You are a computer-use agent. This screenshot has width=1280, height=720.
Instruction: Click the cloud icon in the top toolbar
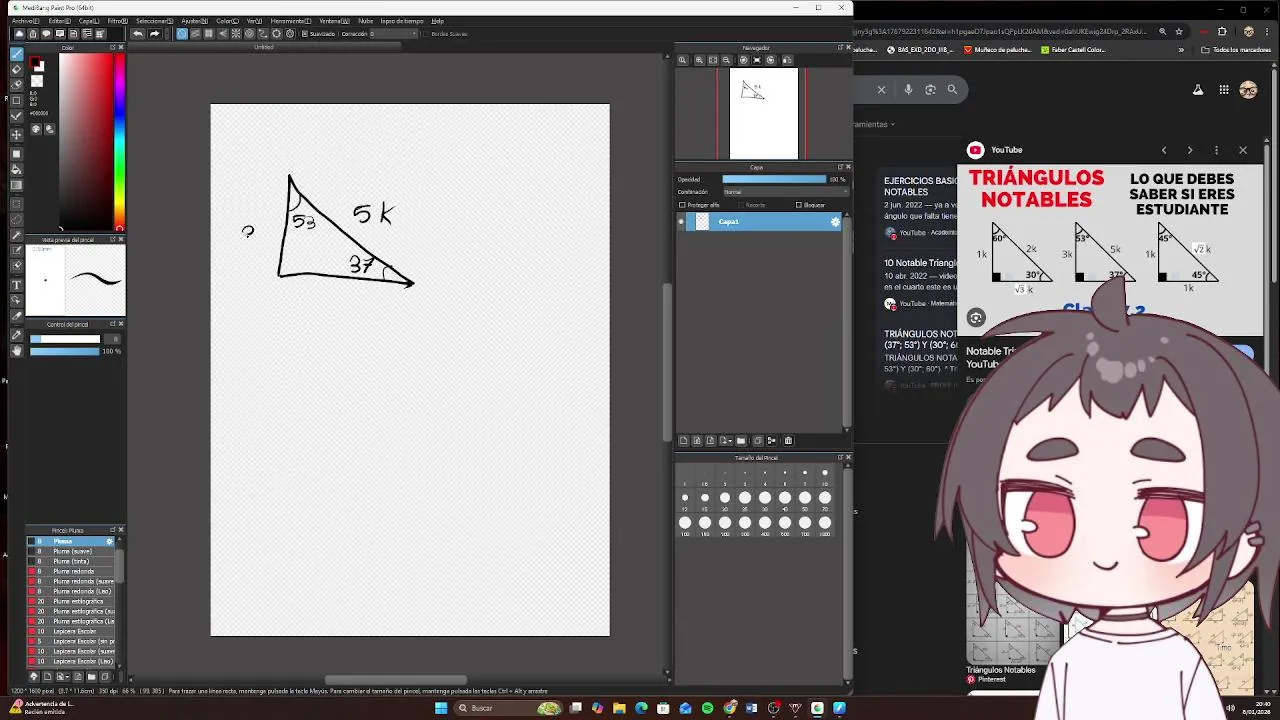[19, 34]
